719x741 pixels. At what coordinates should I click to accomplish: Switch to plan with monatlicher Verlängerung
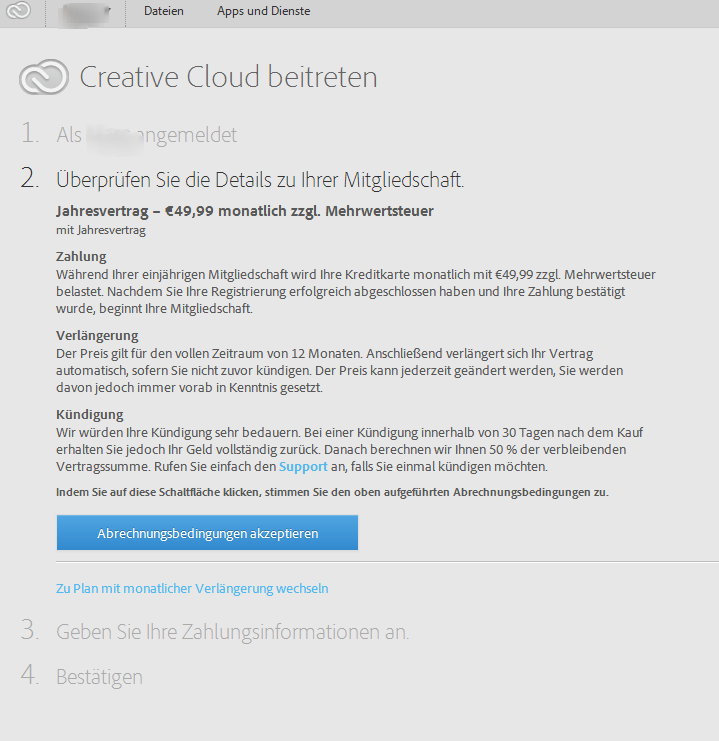coord(192,588)
